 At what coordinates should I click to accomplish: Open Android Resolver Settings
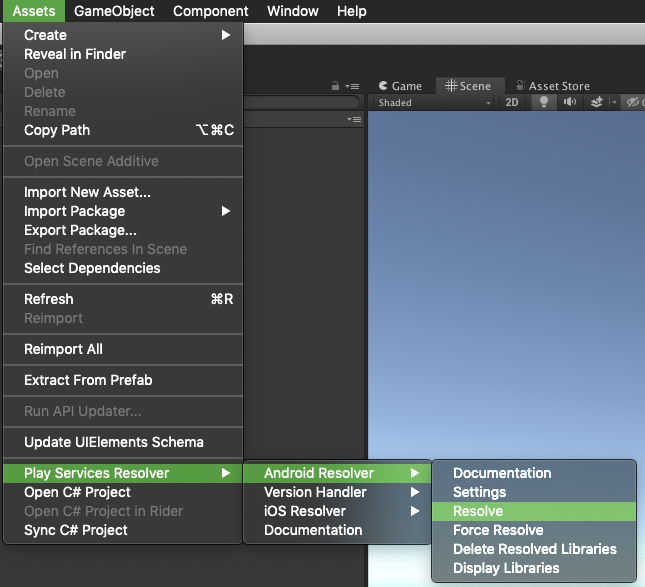[x=534, y=492]
